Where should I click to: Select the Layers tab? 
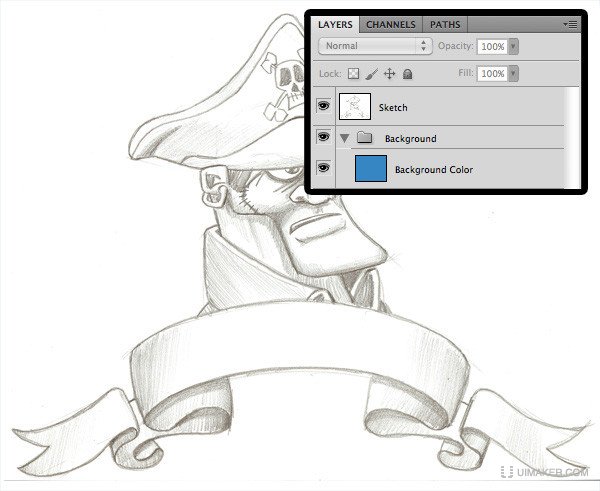tap(335, 25)
